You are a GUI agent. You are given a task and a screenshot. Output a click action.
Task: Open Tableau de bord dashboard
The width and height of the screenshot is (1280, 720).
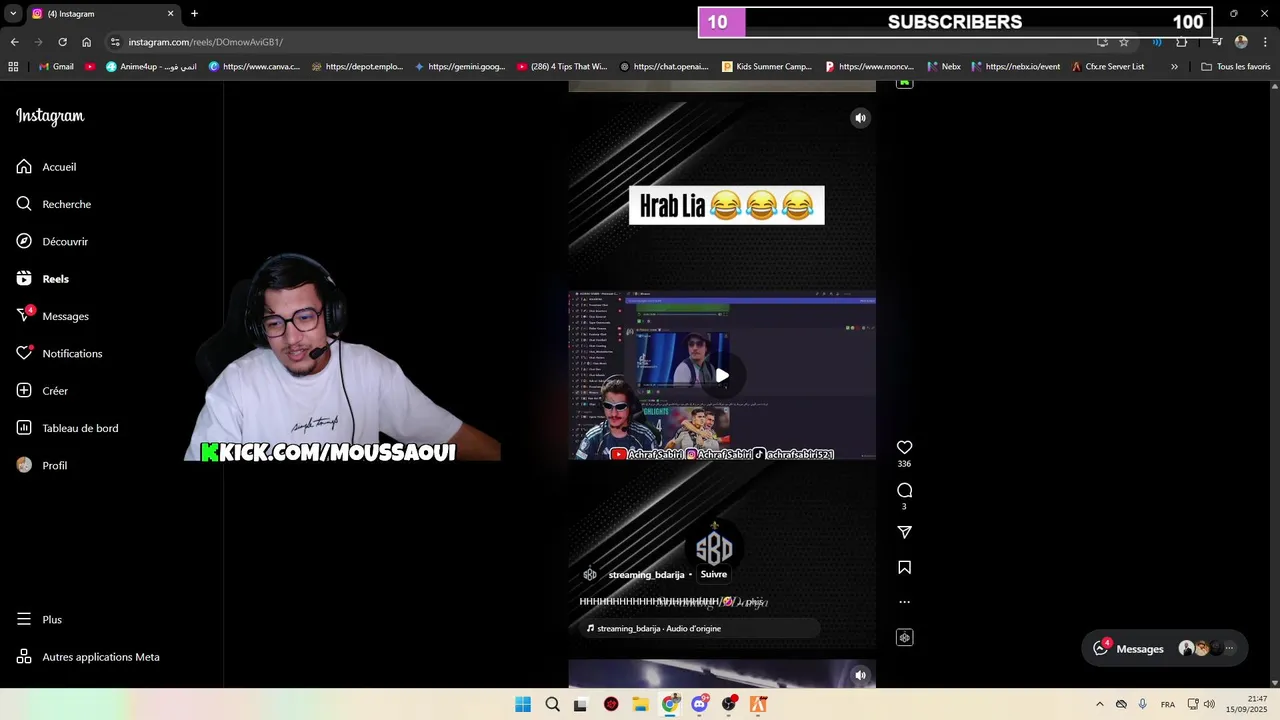(x=67, y=428)
